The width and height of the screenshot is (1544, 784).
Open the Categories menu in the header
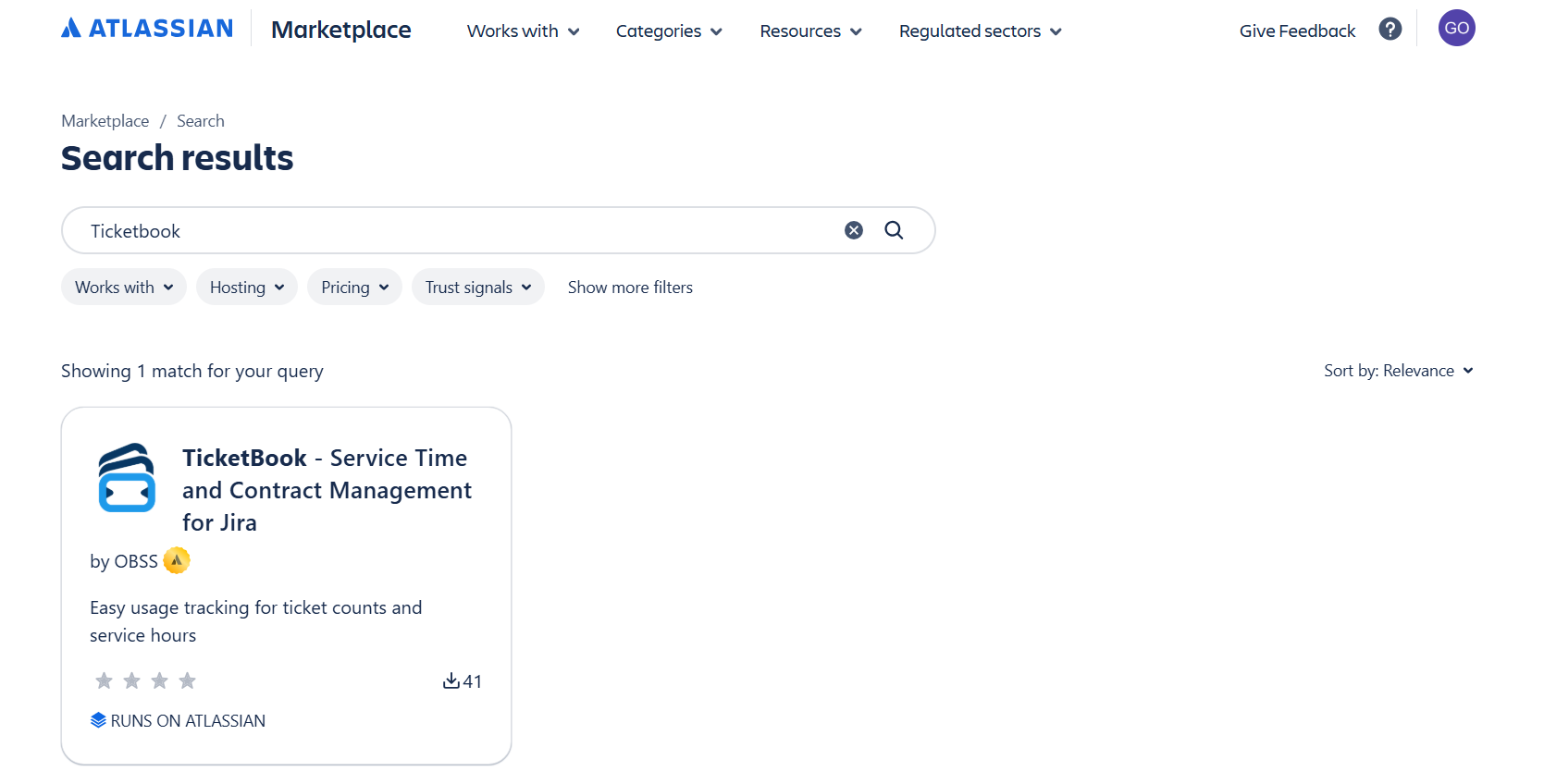point(669,31)
